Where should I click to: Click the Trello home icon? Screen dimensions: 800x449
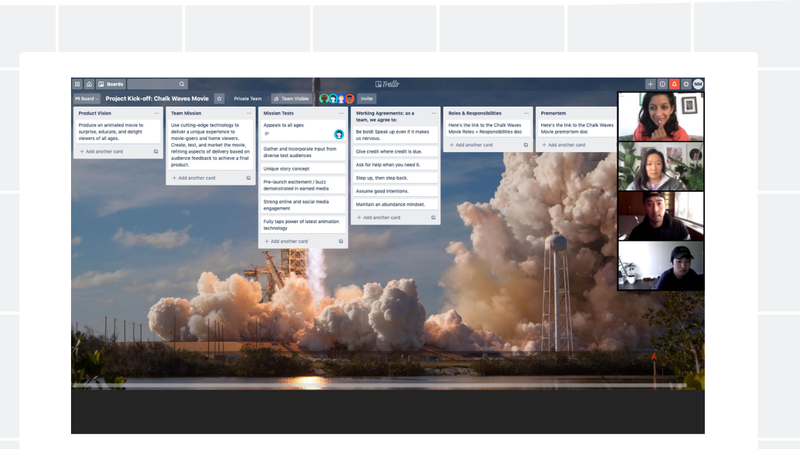coord(89,84)
